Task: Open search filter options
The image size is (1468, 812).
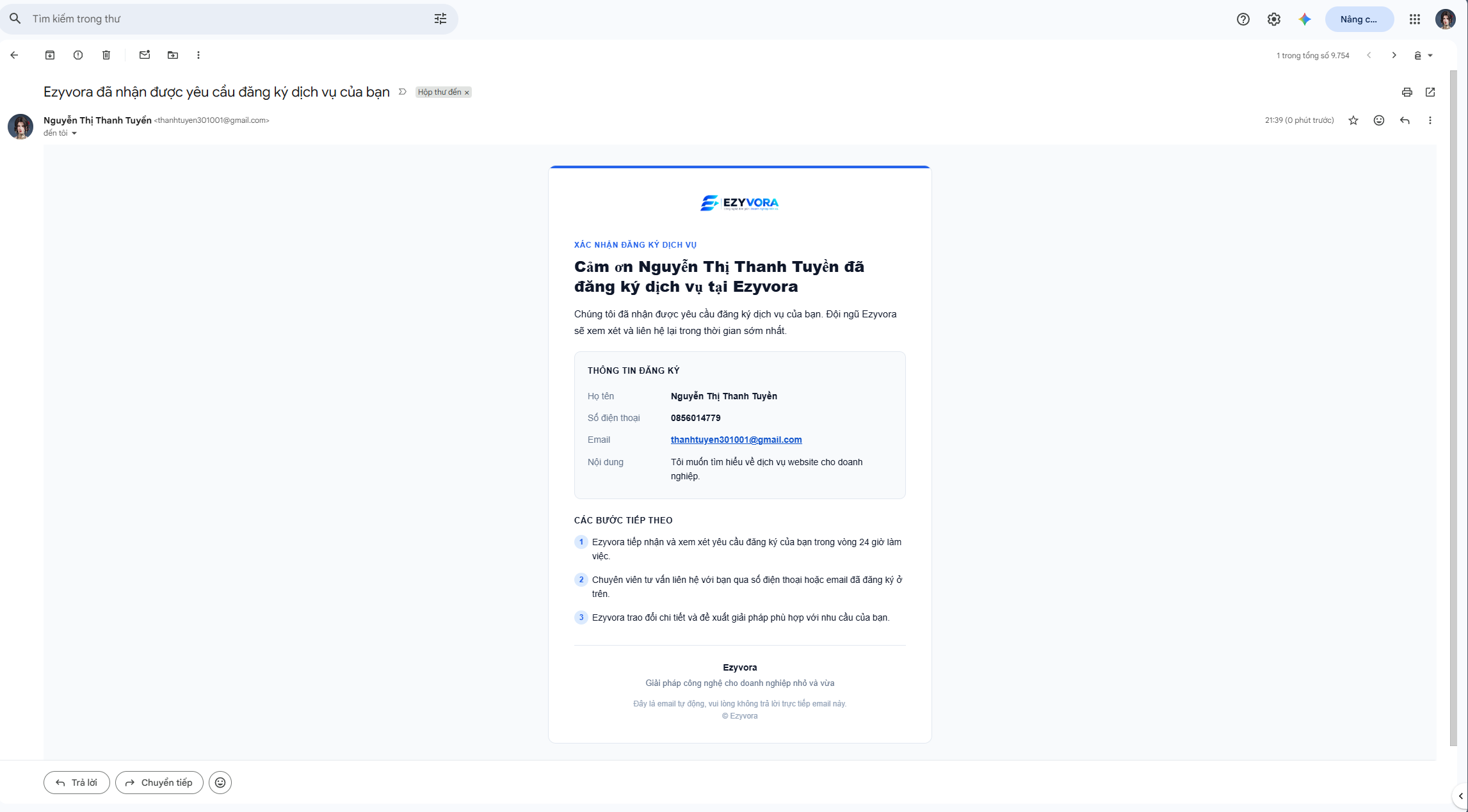Action: tap(440, 19)
